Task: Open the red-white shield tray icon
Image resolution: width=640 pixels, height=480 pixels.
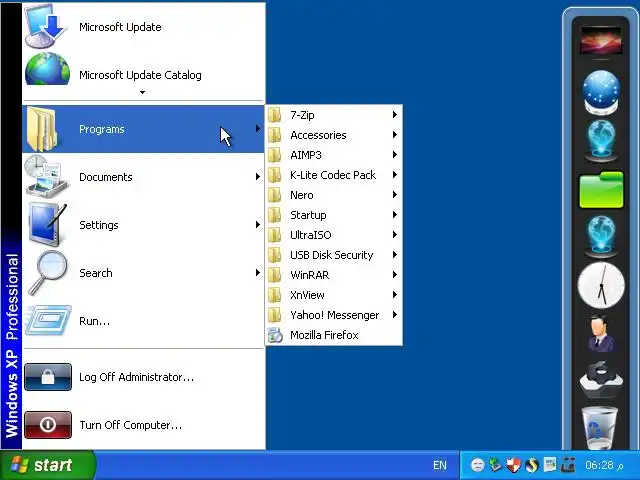Action: point(513,465)
